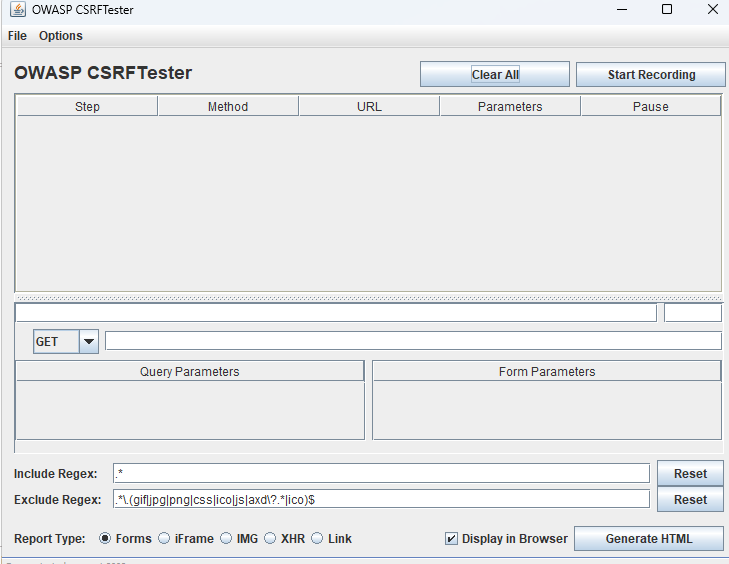
Task: Click Start Recording button
Action: tap(651, 74)
